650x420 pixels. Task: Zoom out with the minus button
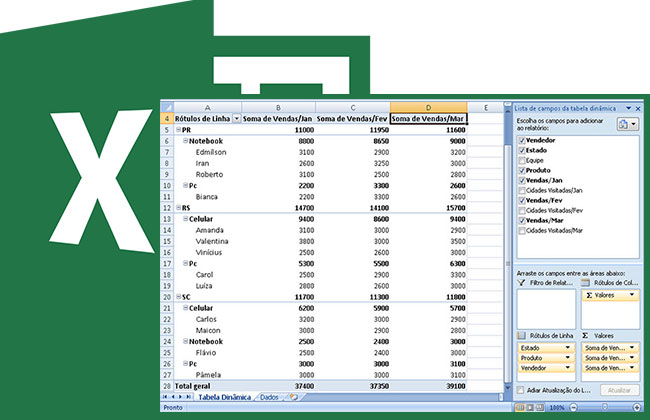point(574,408)
